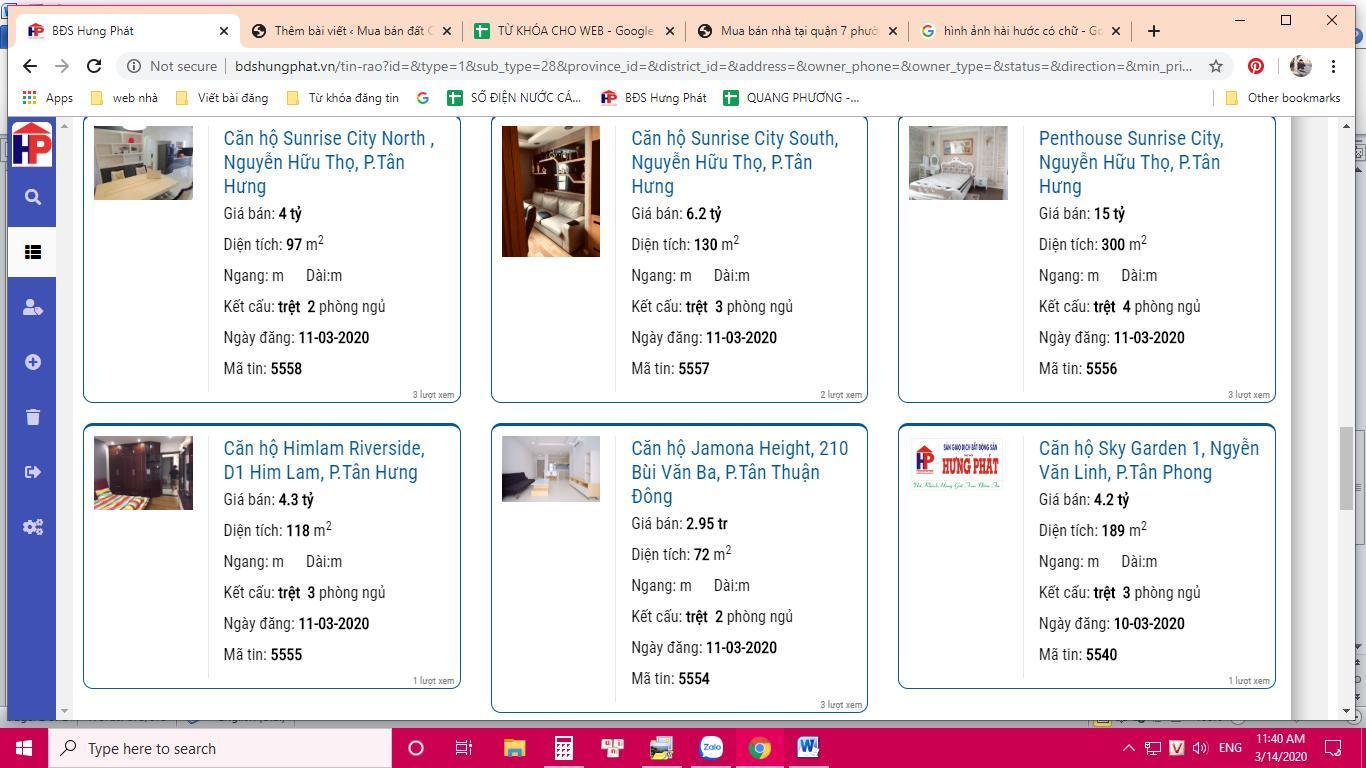Screen dimensions: 1366x768
Task: Click the browser address bar
Action: (700, 66)
